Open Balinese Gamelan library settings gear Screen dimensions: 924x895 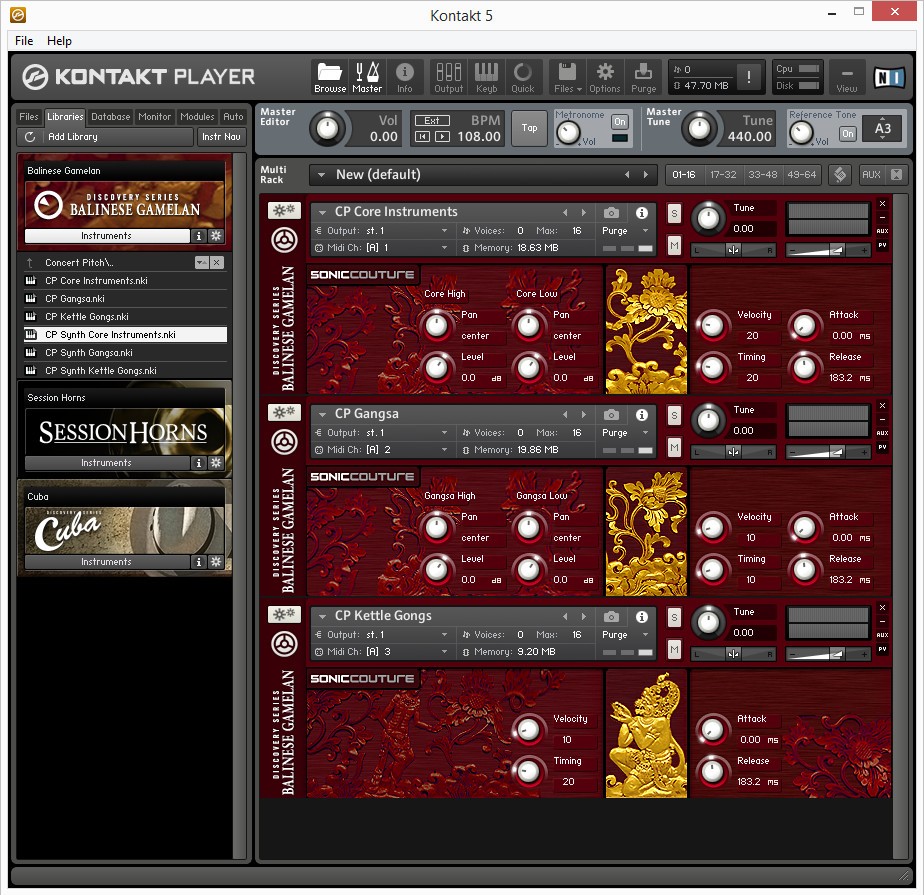(216, 236)
